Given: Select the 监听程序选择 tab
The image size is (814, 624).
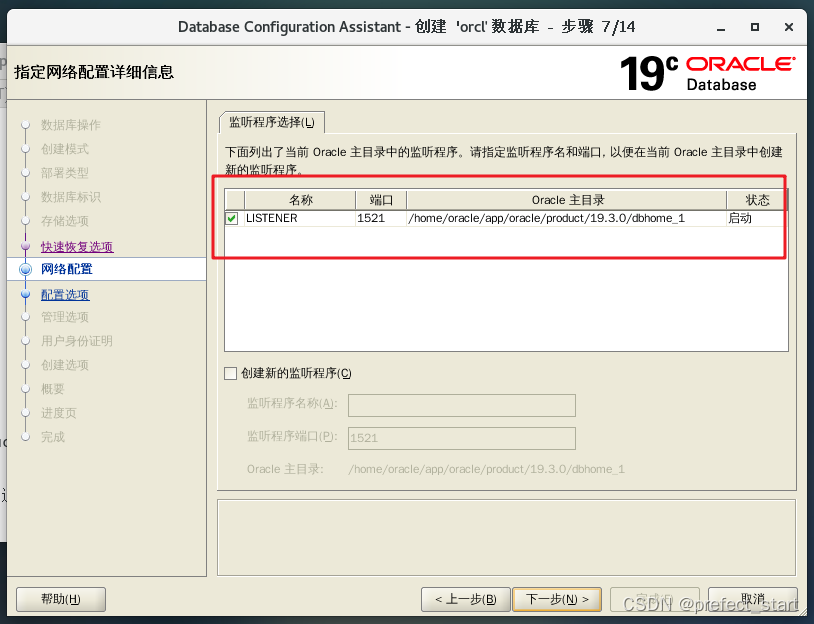Looking at the screenshot, I should (272, 123).
